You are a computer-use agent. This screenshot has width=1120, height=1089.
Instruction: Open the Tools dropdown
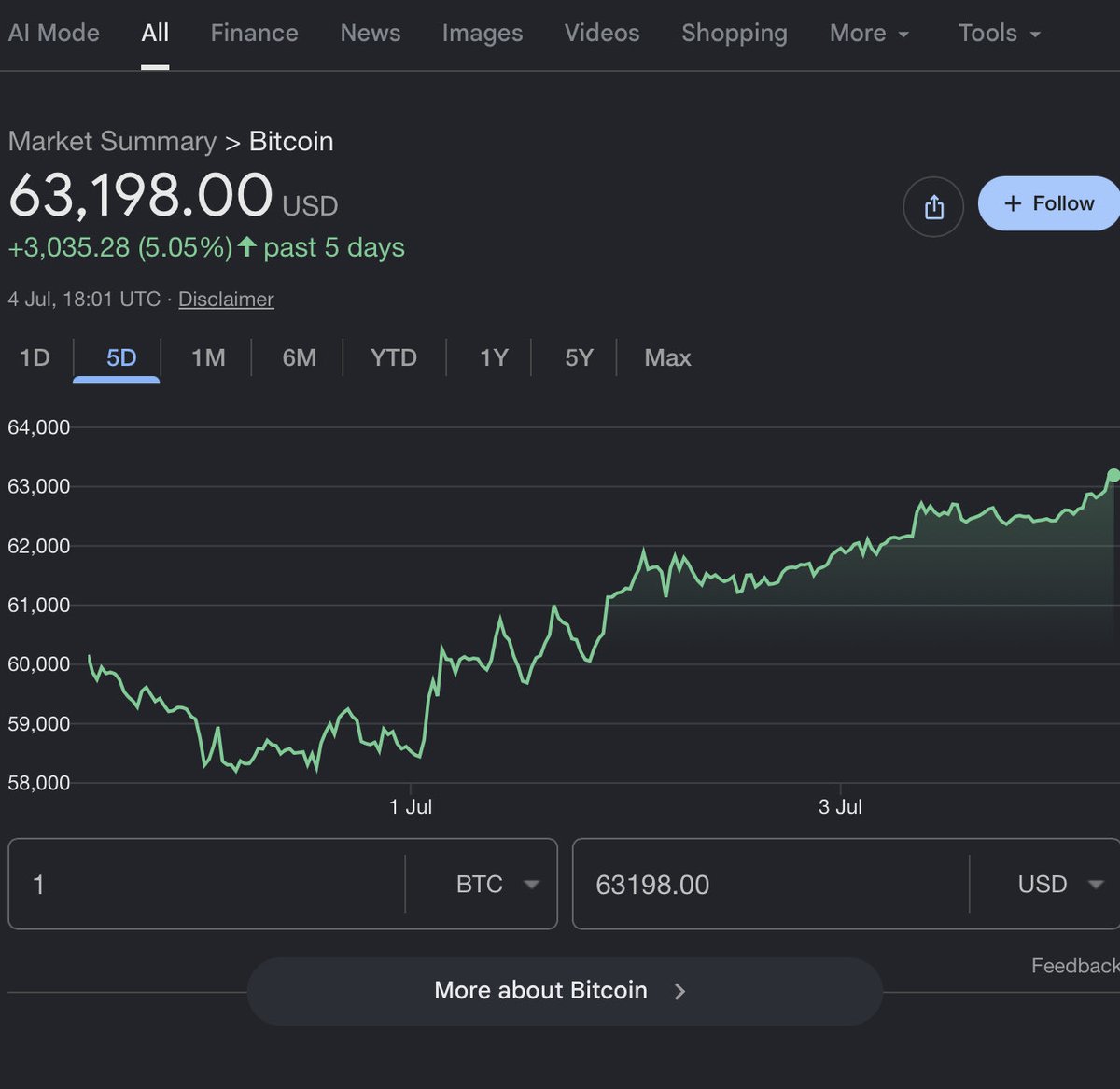[x=999, y=33]
